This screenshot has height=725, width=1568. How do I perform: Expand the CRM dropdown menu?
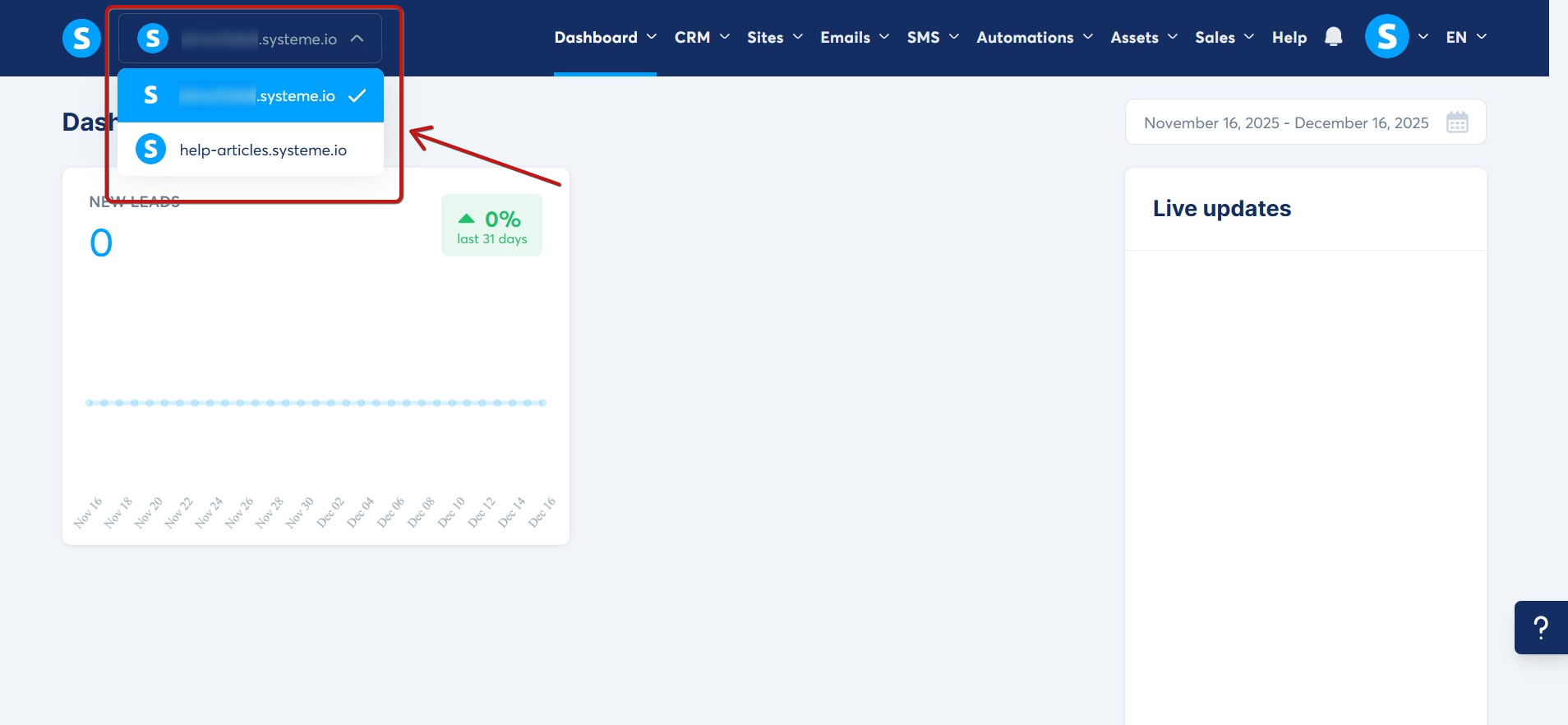pos(702,37)
